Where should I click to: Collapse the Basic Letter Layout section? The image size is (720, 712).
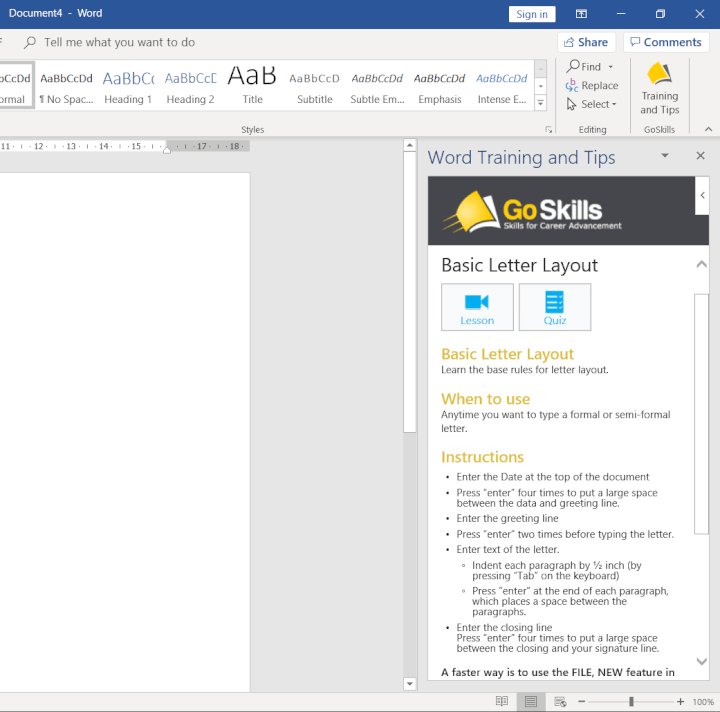point(701,265)
